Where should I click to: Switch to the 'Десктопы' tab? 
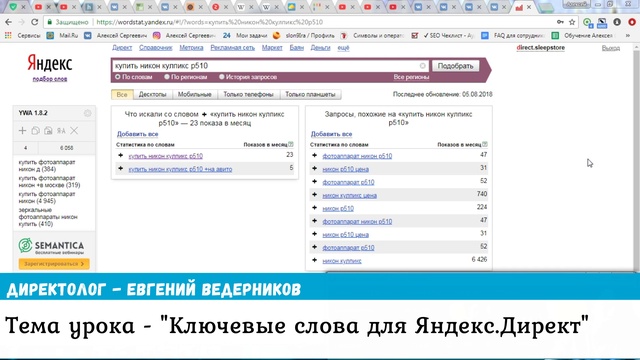click(153, 94)
